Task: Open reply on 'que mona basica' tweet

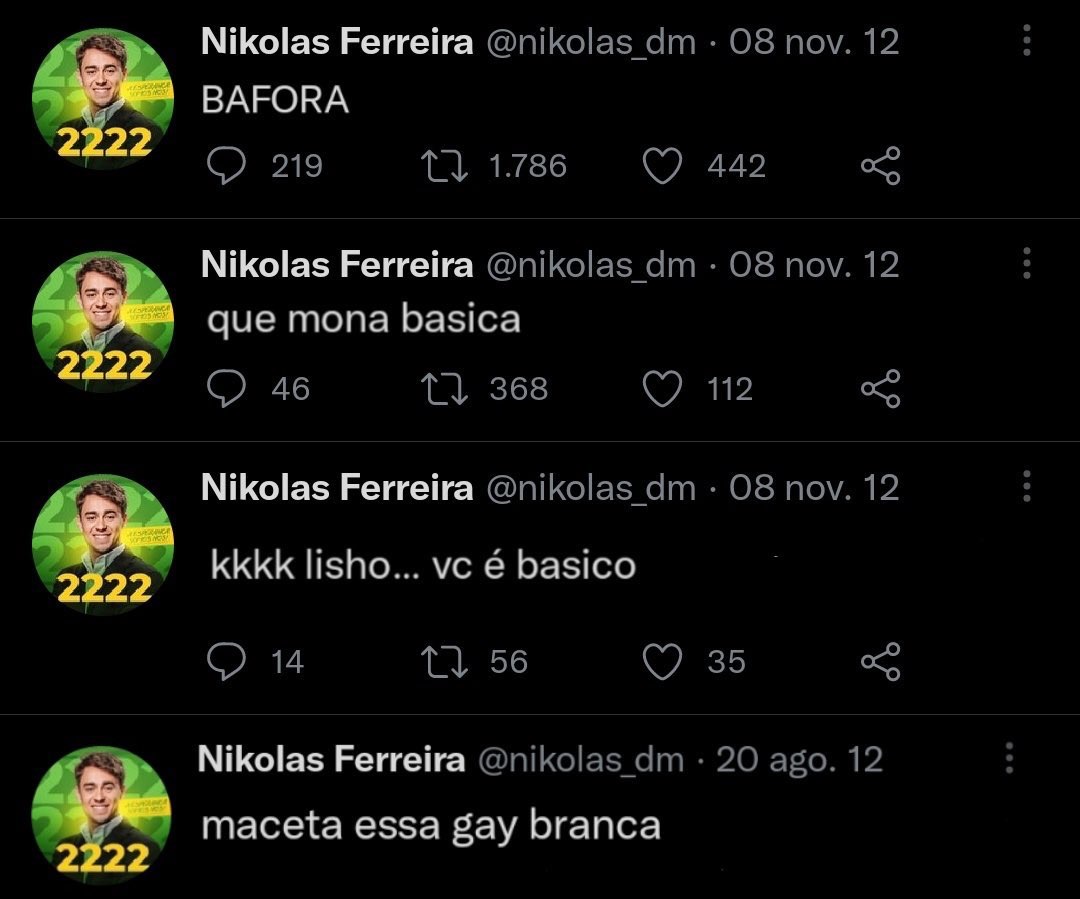Action: coord(227,389)
